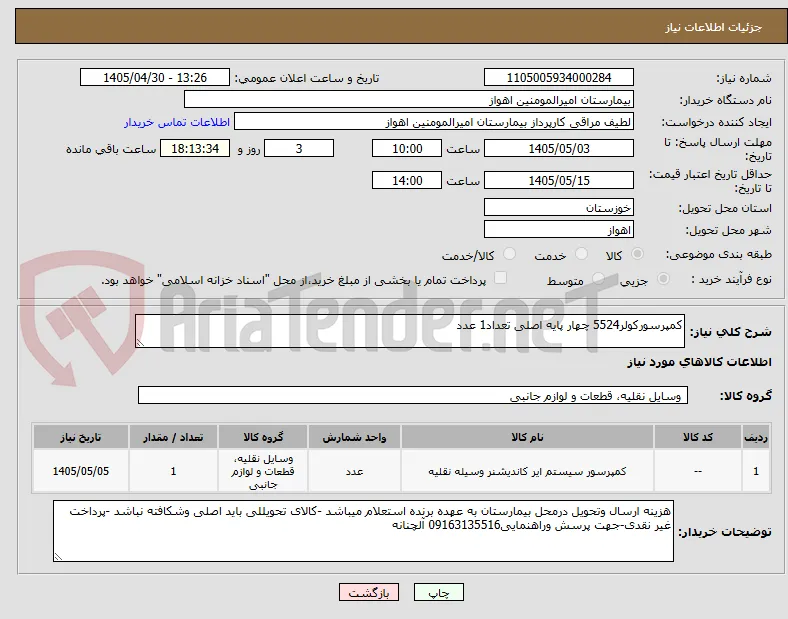Click the row number cell 1
The height and width of the screenshot is (619, 788).
coord(756,471)
